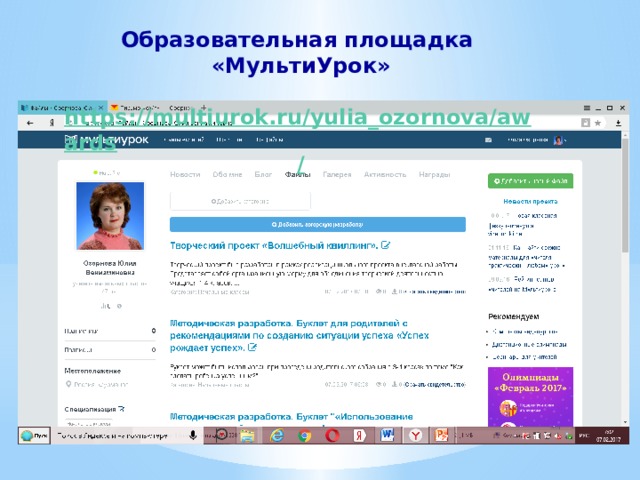640x480 pixels.
Task: Open the 'Буклет «Использование' title link
Action: [291, 417]
